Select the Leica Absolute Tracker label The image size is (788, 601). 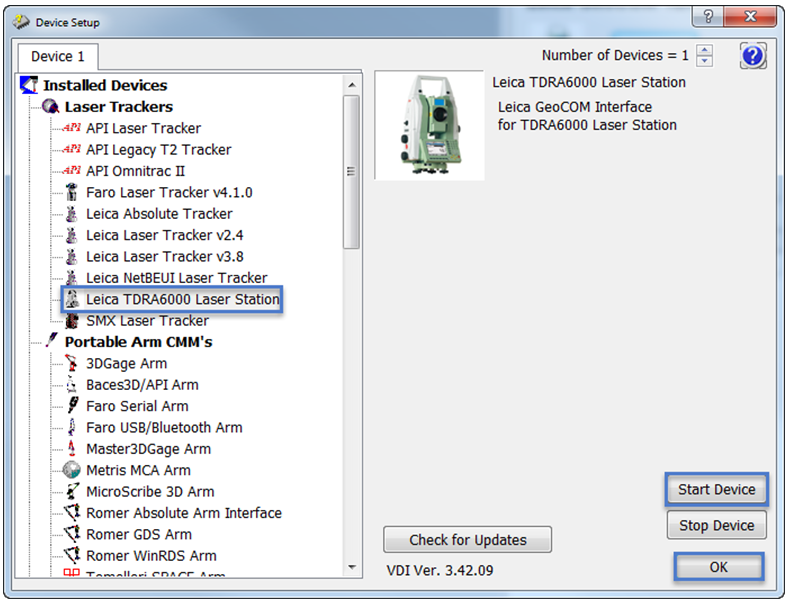pos(159,214)
